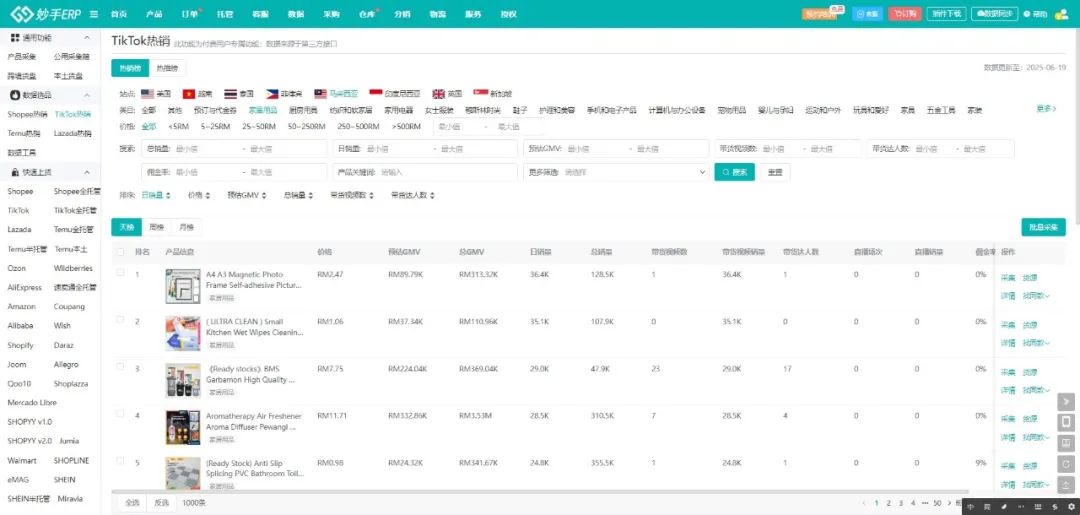1080x515 pixels.
Task: Collapse the 数据选品 sidebar section
Action: (87, 95)
